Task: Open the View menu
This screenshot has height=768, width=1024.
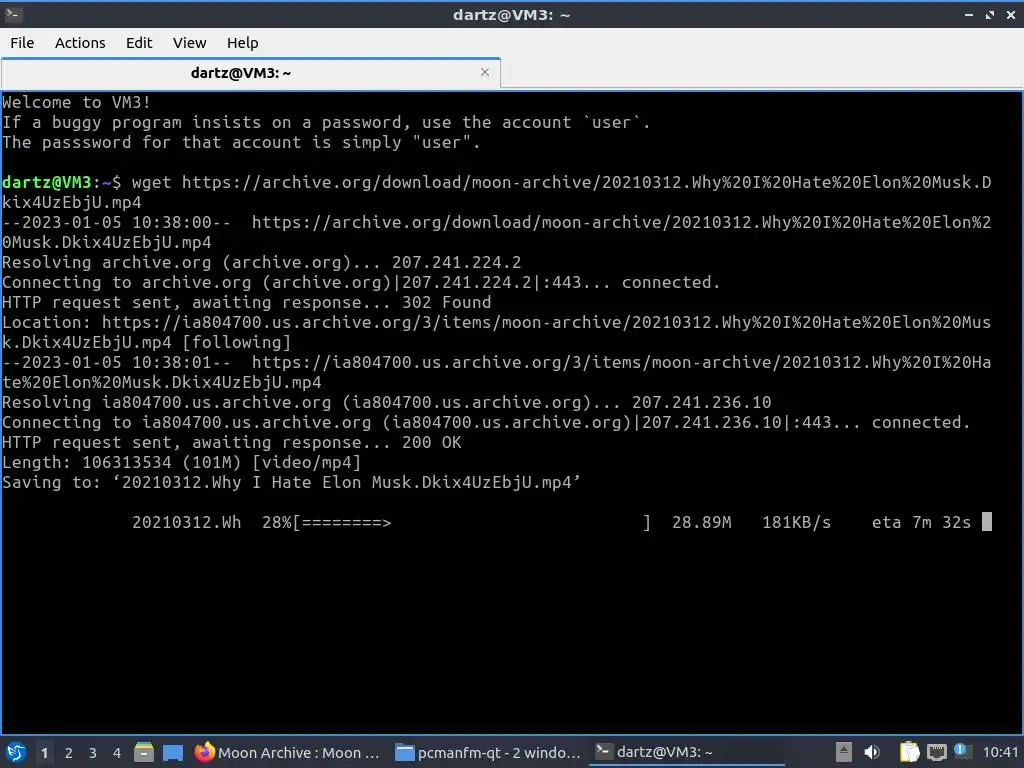Action: (x=189, y=43)
